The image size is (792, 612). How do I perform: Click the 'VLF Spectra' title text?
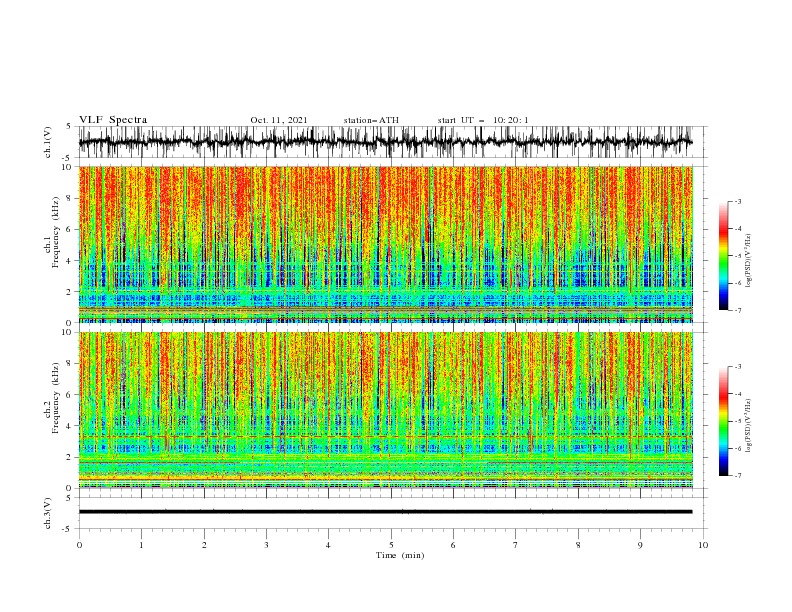pyautogui.click(x=113, y=120)
